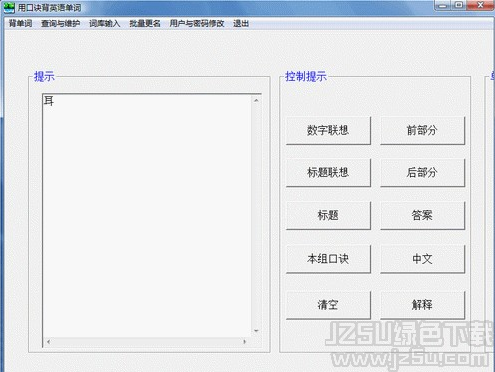The width and height of the screenshot is (495, 372).
Task: Open the 批量更名 menu
Action: point(145,23)
